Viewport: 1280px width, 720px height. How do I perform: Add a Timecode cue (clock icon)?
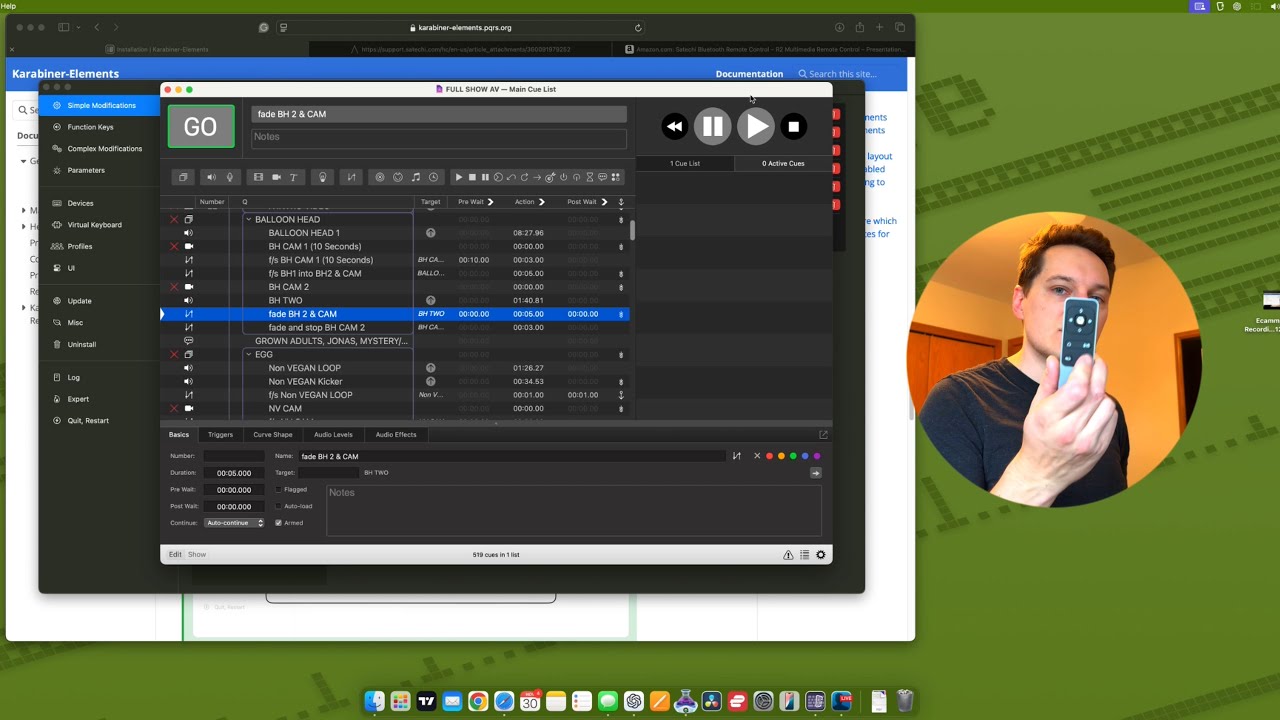point(434,177)
